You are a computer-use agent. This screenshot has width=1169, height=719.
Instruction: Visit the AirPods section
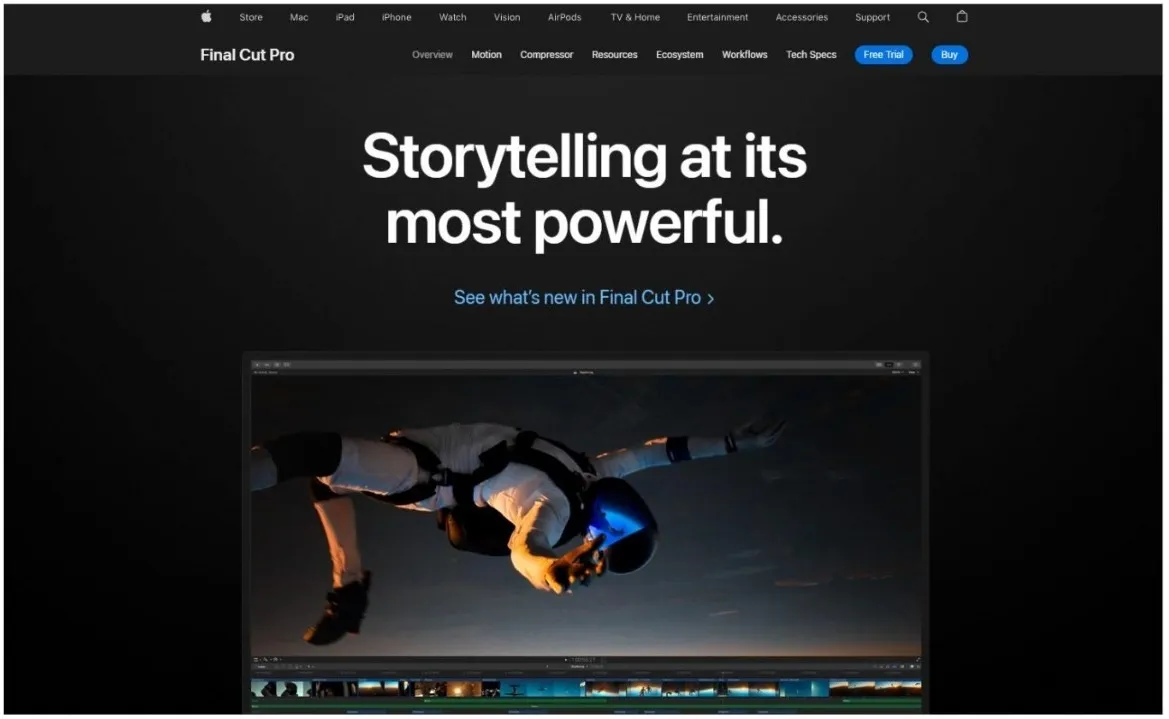pos(564,17)
